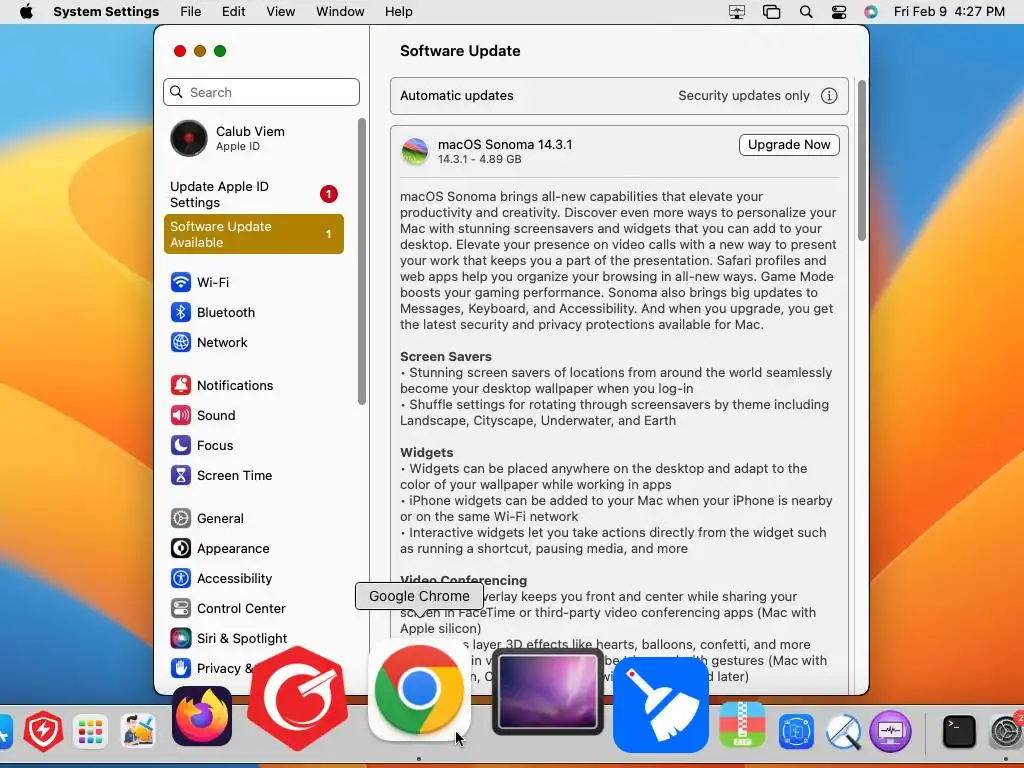
Task: Click Upgrade Now for macOS Sonoma
Action: click(x=789, y=145)
